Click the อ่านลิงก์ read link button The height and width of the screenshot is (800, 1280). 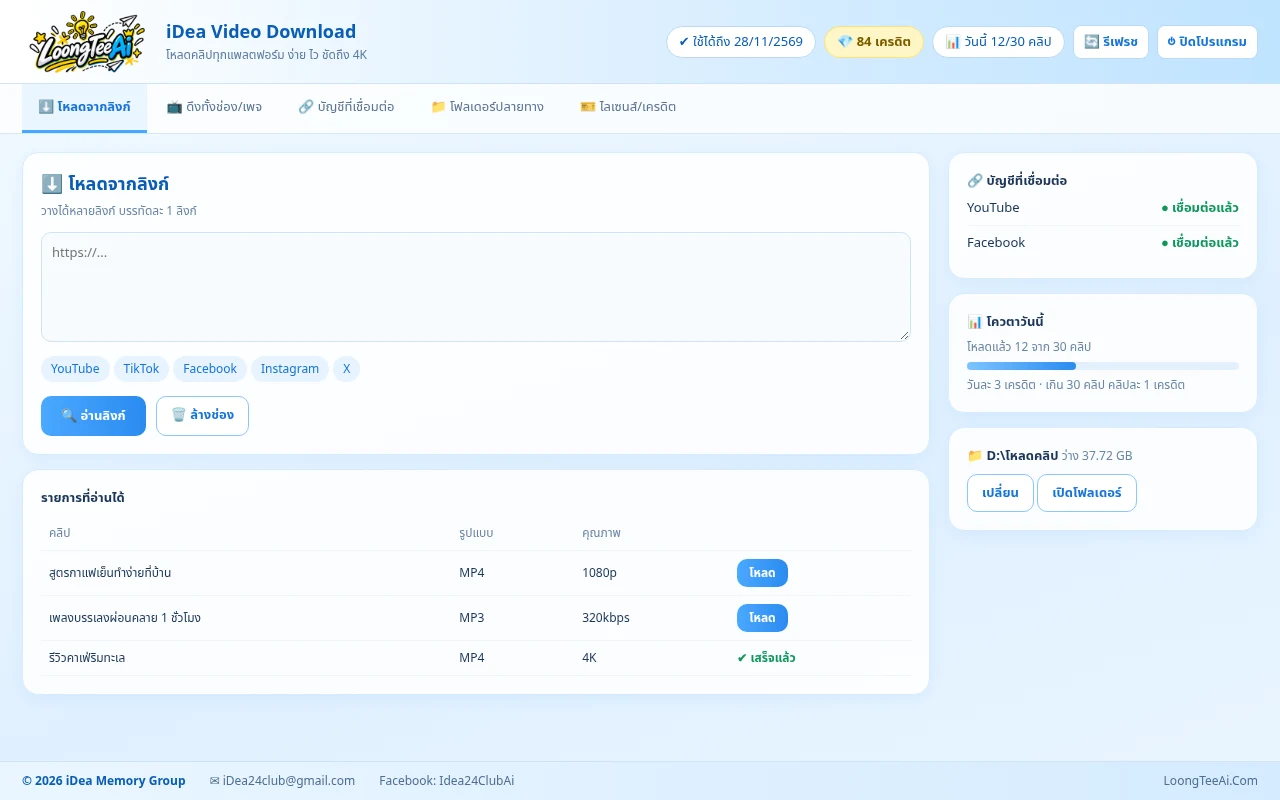coord(93,416)
